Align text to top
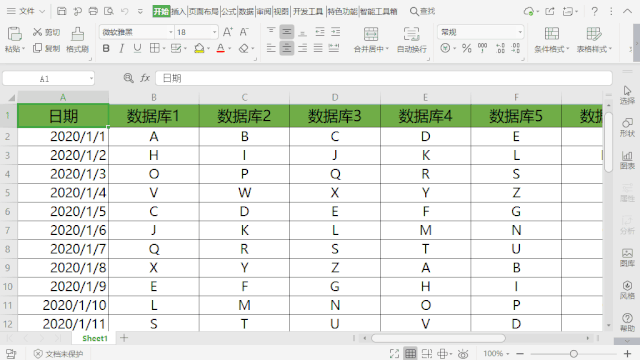 pos(271,32)
